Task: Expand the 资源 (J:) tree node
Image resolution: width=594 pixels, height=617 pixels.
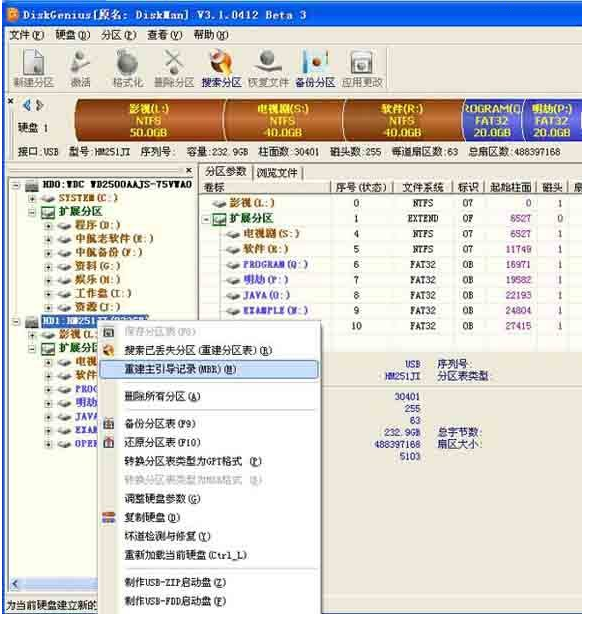Action: coord(48,308)
